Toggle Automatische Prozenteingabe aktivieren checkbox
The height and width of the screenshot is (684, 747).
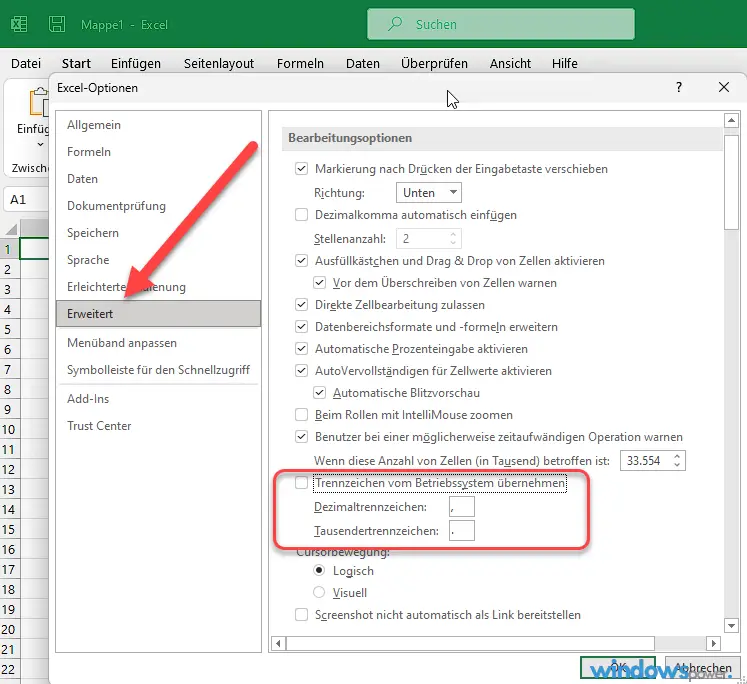pos(301,349)
